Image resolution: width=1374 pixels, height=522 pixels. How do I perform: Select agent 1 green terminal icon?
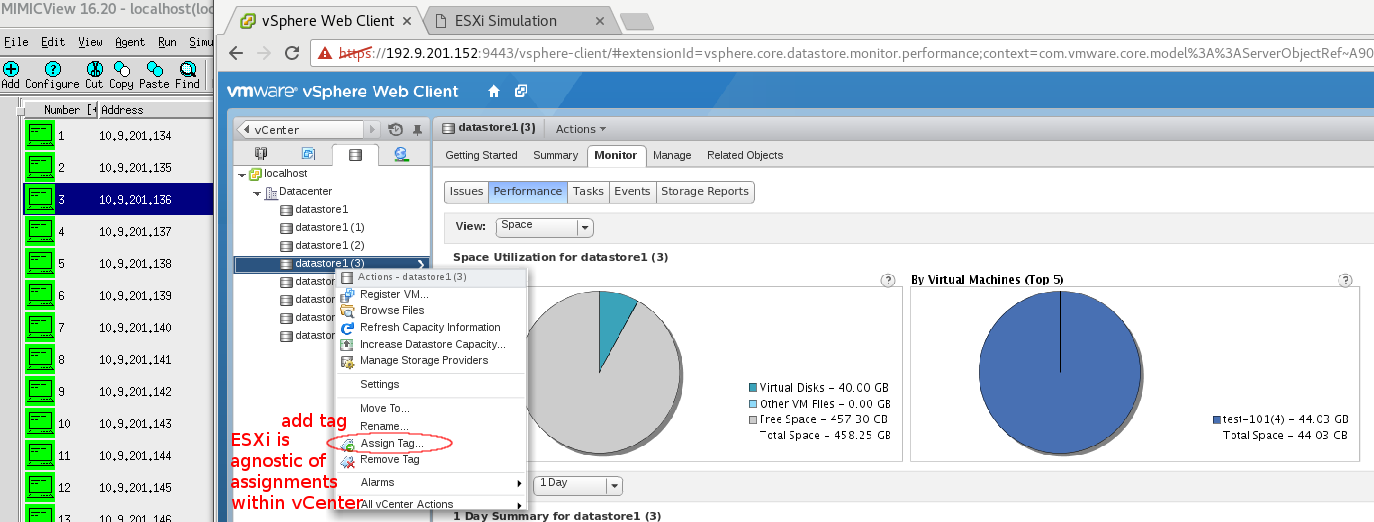pos(40,135)
